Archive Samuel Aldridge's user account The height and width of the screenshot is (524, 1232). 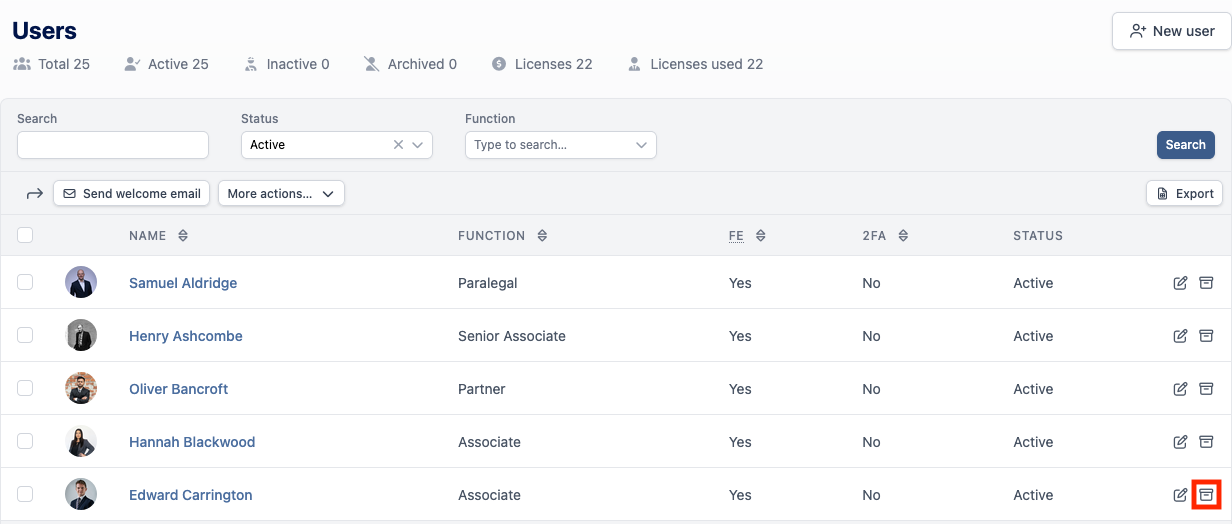1206,283
